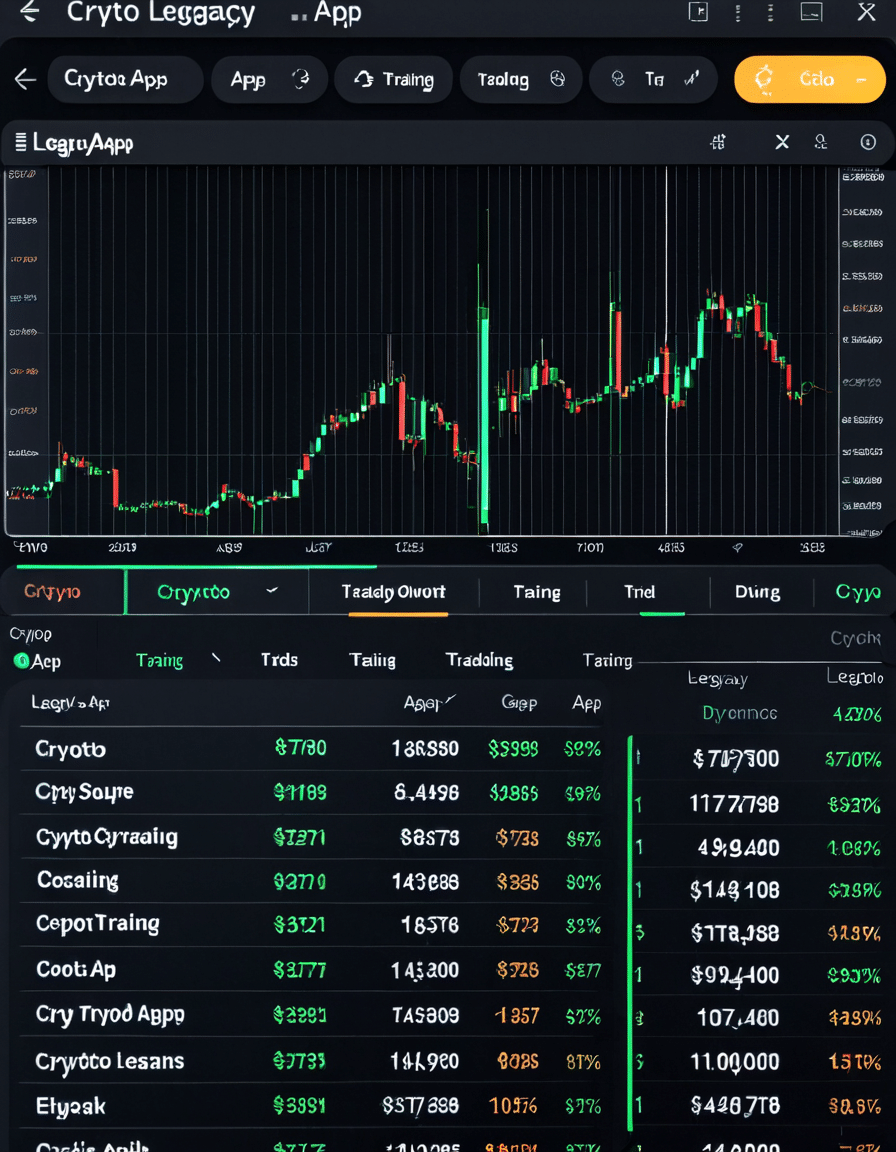Select the Cepor Traing row name

pos(98,924)
